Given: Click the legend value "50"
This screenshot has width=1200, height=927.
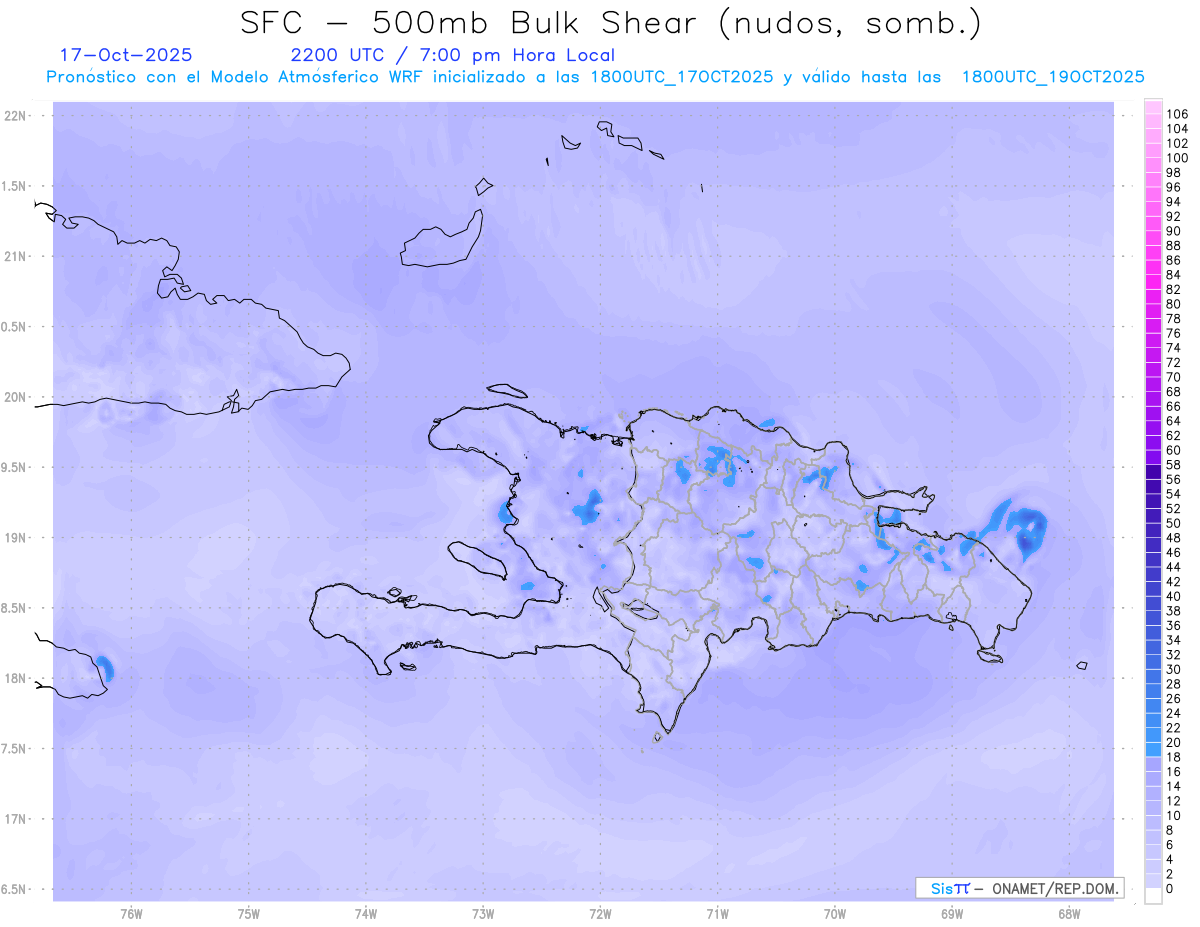Looking at the screenshot, I should point(1174,523).
